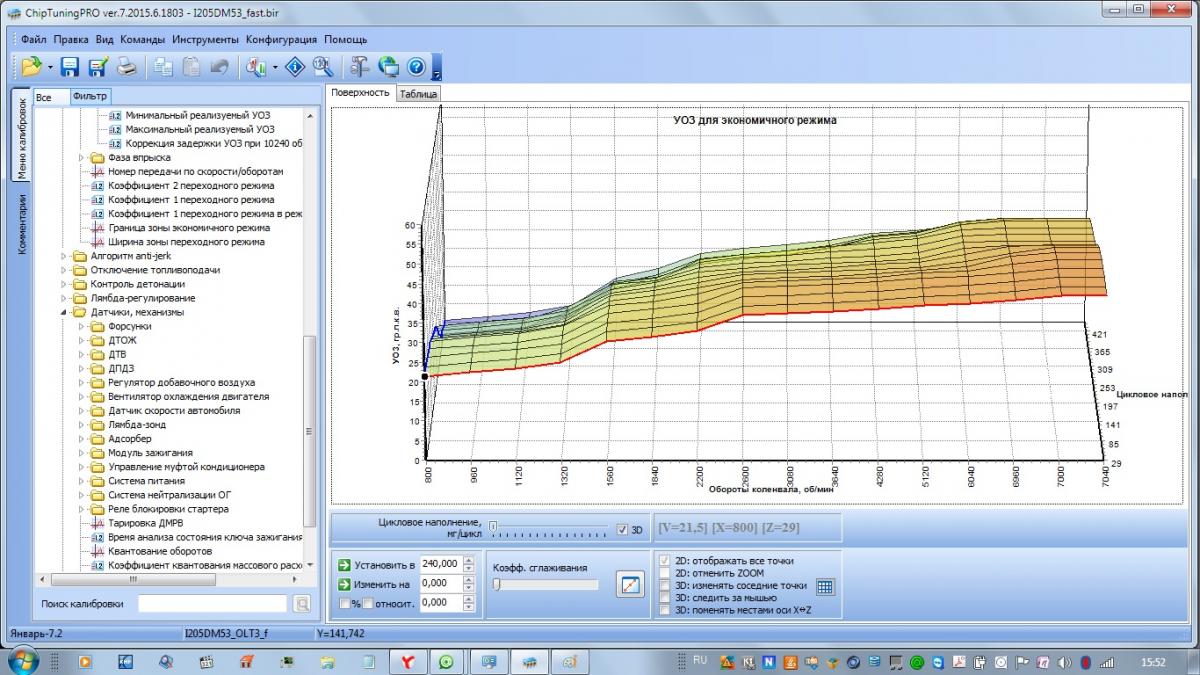The width and height of the screenshot is (1200, 675).
Task: Click the smoothing apply graph button
Action: pos(631,585)
